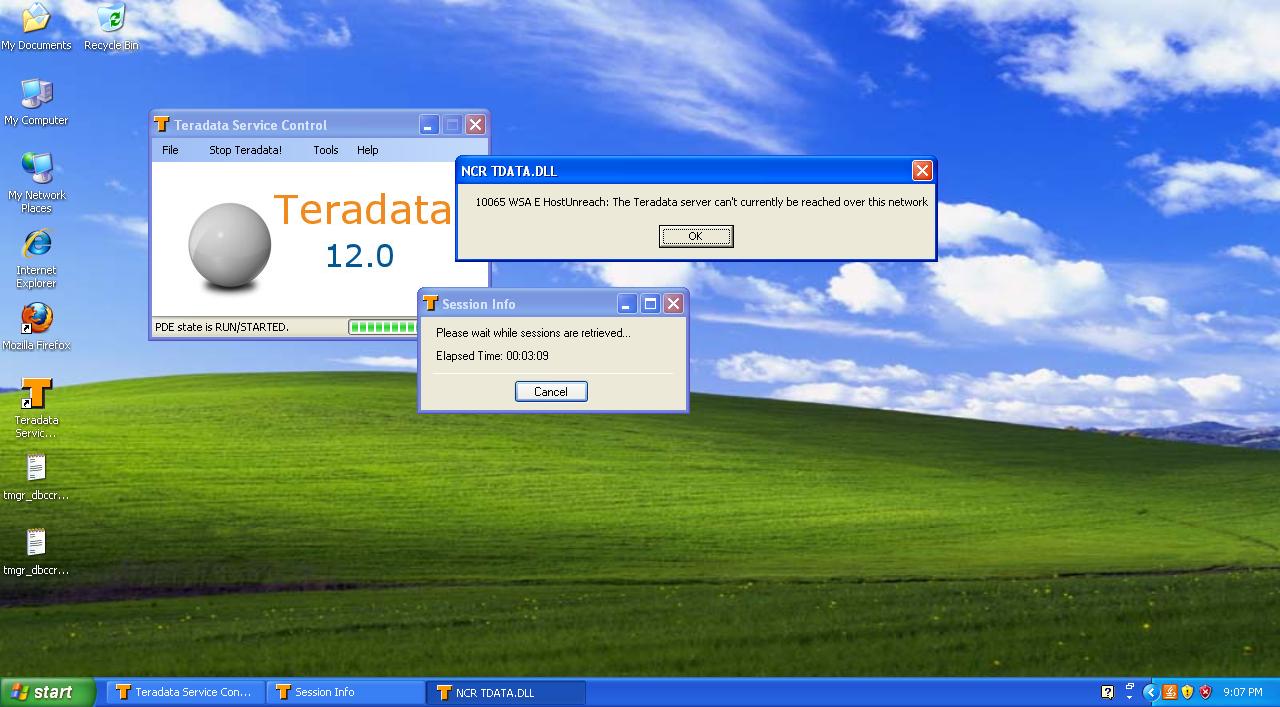
Task: Open the Windows Start menu
Action: [x=47, y=692]
